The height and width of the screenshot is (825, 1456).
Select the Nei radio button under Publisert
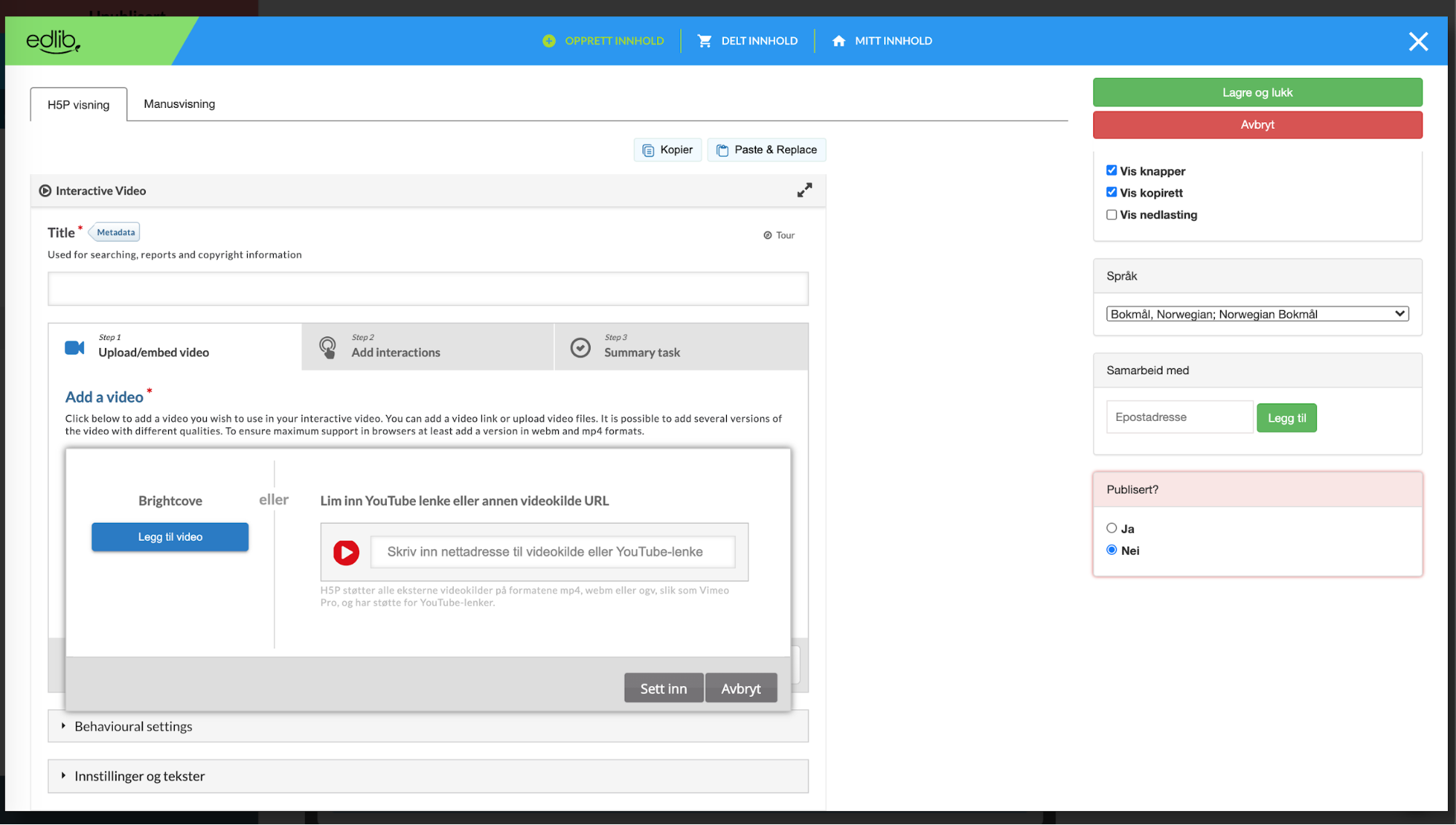click(1111, 550)
